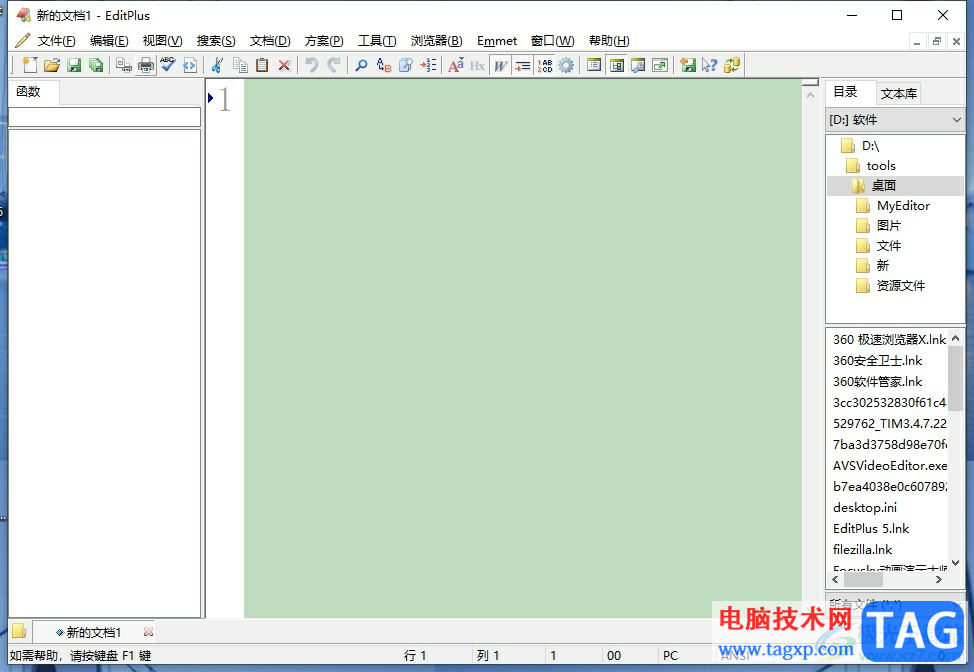Toggle Word Wrap (W) button
The width and height of the screenshot is (974, 672).
tap(500, 65)
